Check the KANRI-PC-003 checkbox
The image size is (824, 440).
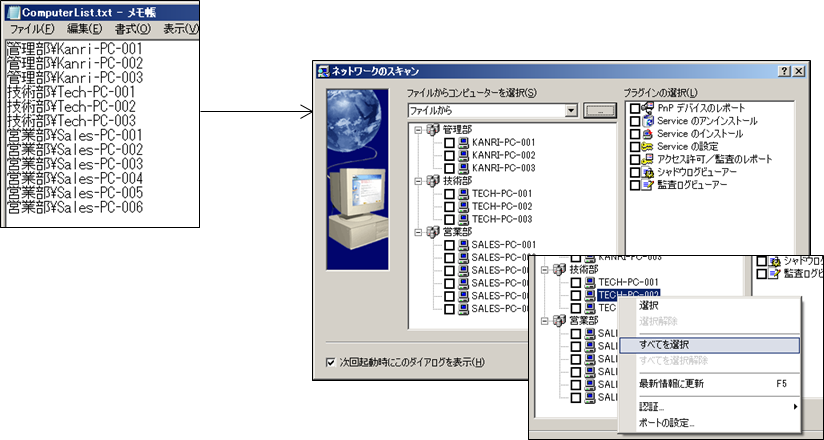[x=450, y=168]
